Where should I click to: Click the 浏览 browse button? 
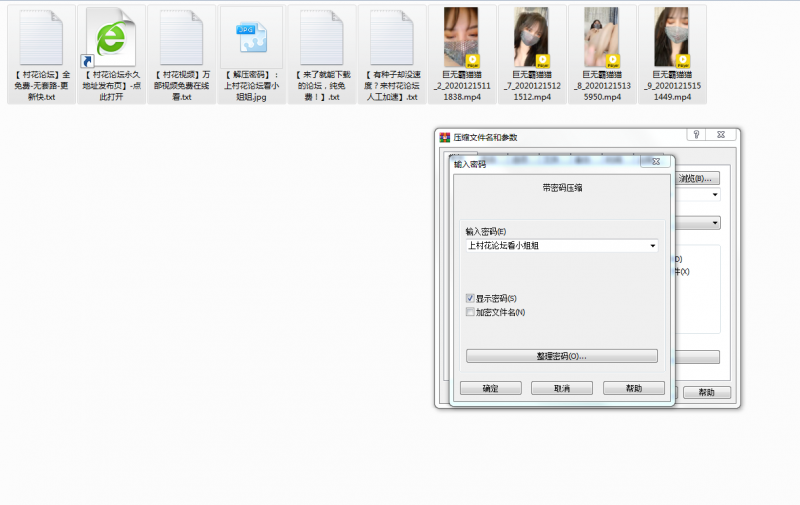pyautogui.click(x=697, y=179)
